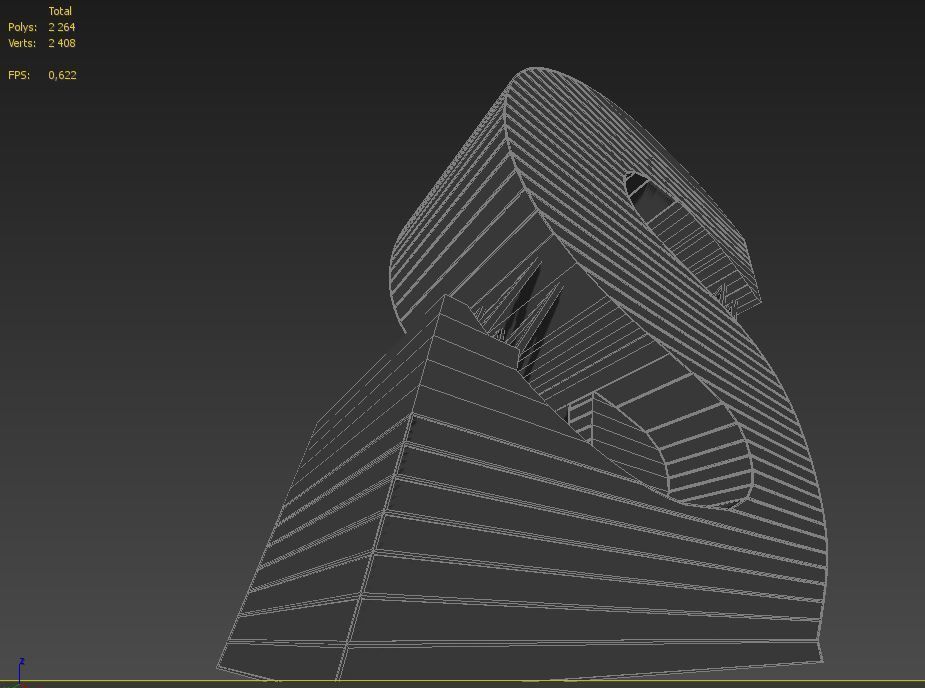The width and height of the screenshot is (925, 688).
Task: Click the Verts count value 2 408
Action: point(62,43)
